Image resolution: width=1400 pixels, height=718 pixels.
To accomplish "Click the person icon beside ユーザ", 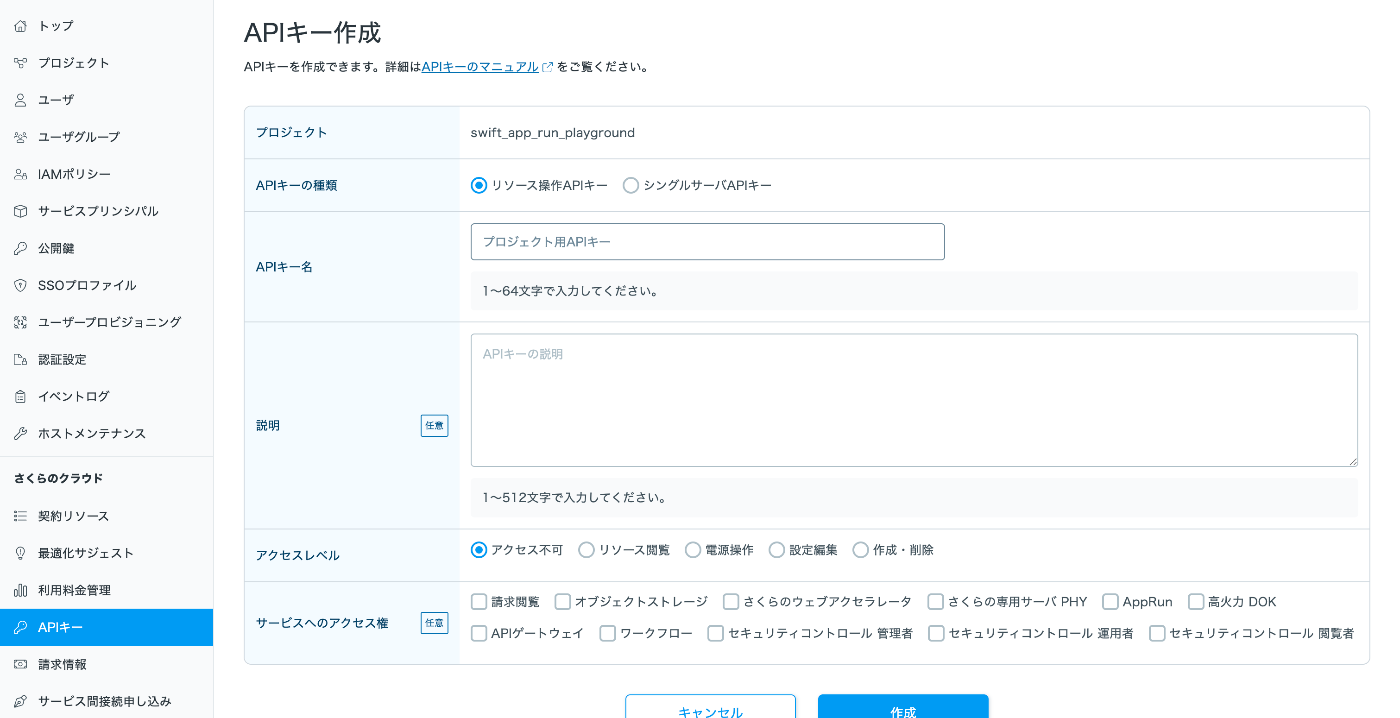I will tap(20, 100).
